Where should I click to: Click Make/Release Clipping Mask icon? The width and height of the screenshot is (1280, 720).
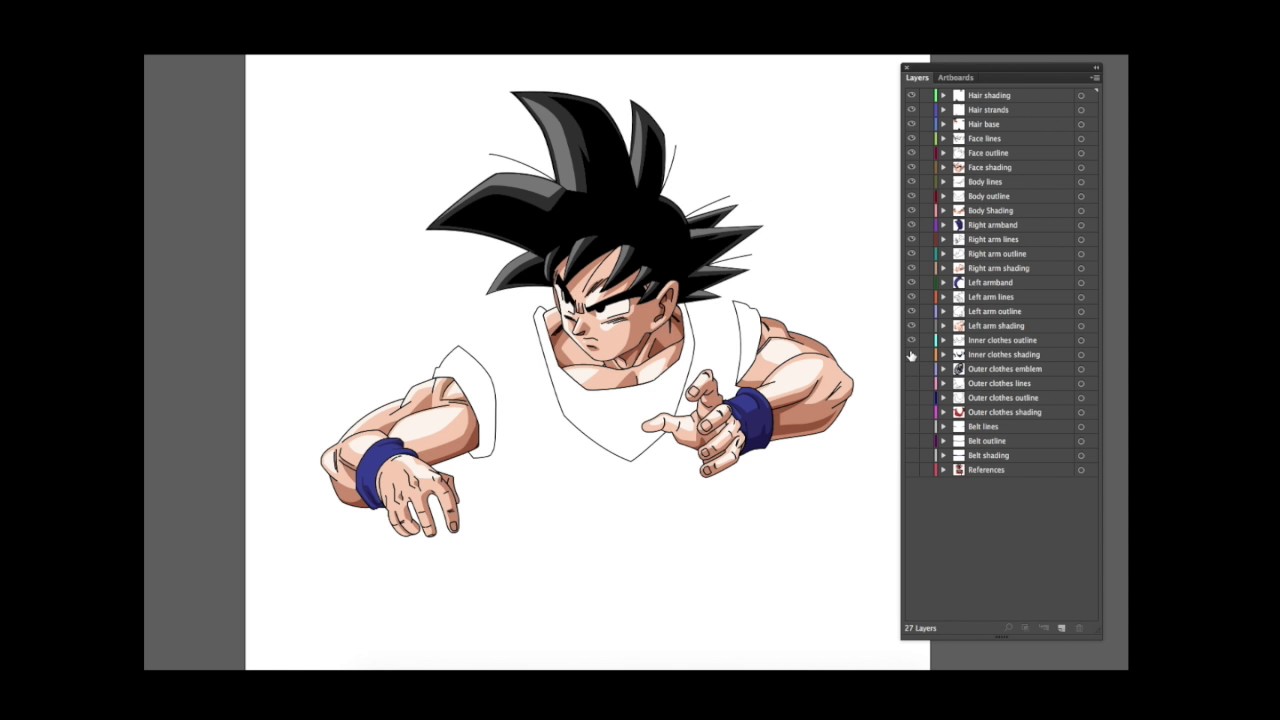(1025, 628)
